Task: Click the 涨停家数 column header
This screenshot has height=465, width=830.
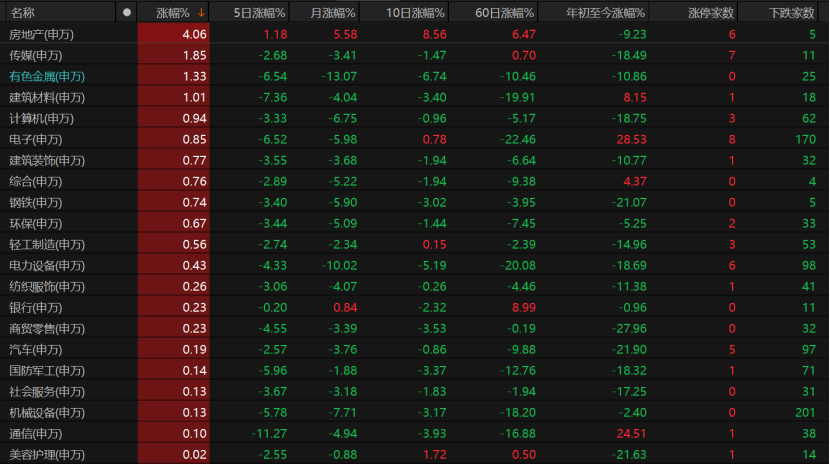Action: tap(711, 13)
